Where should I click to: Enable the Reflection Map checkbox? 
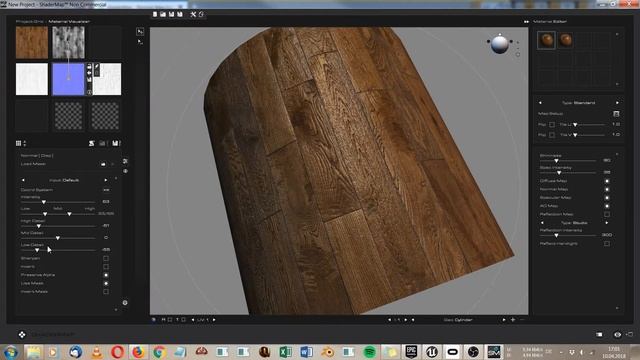[x=607, y=214]
